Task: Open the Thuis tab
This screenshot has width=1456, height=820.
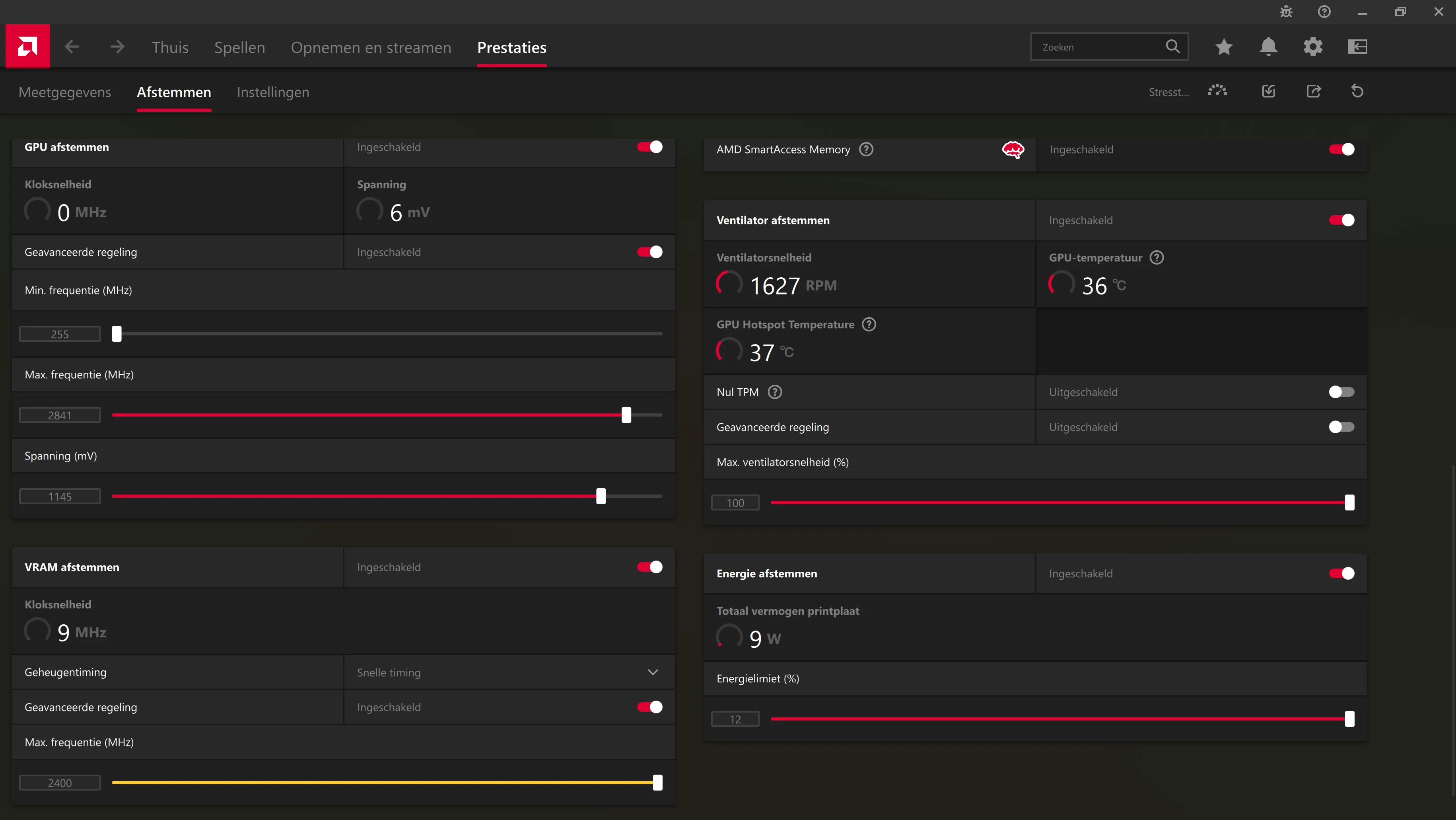Action: [x=170, y=47]
